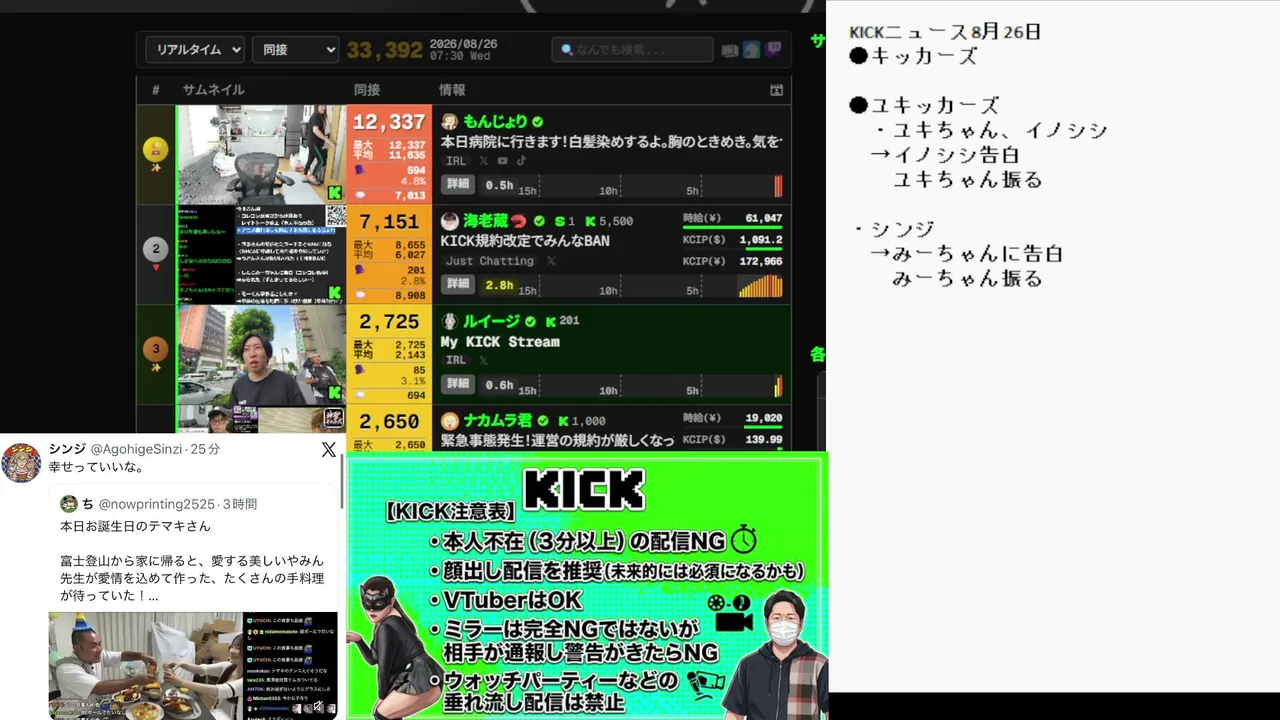Open もんじょり's YouTube social icon
1280x720 pixels.
[503, 161]
